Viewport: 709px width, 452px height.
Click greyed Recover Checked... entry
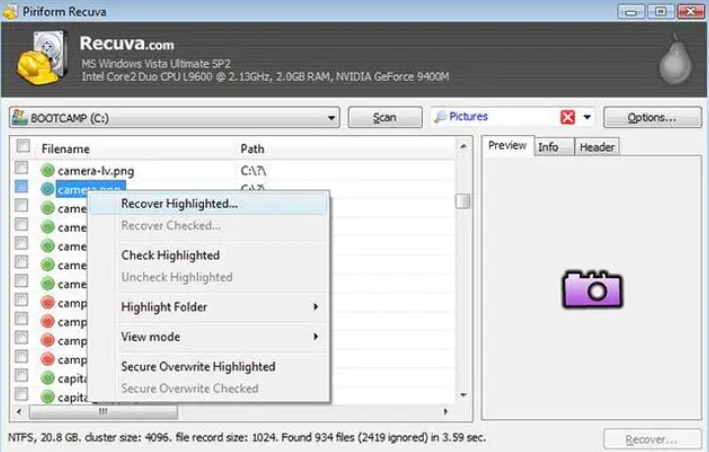209,226
